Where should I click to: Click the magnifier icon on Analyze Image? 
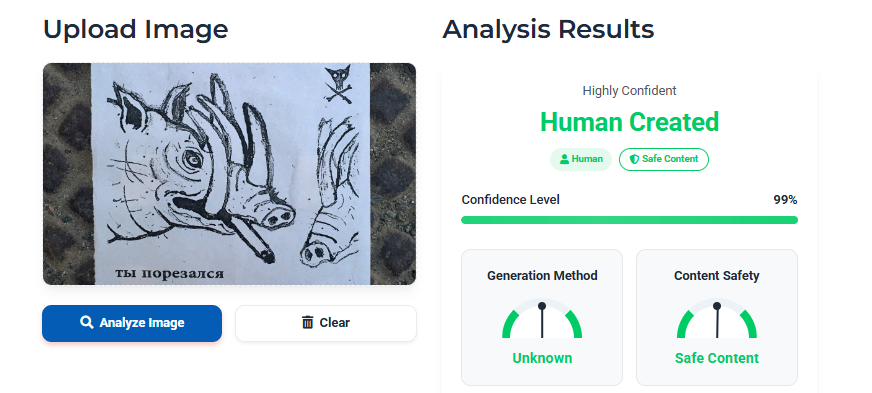(86, 322)
